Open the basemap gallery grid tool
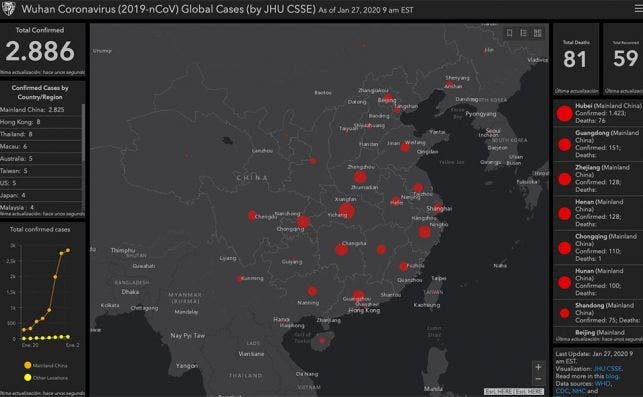The image size is (643, 397). tap(537, 33)
